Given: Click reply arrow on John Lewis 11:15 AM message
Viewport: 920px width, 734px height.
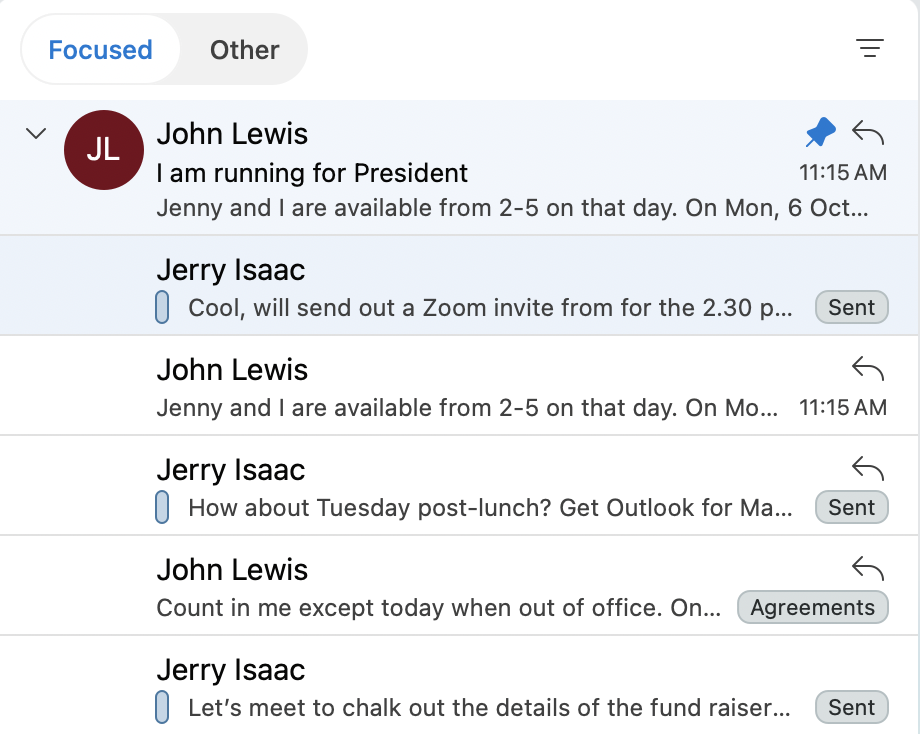Looking at the screenshot, I should [x=868, y=369].
